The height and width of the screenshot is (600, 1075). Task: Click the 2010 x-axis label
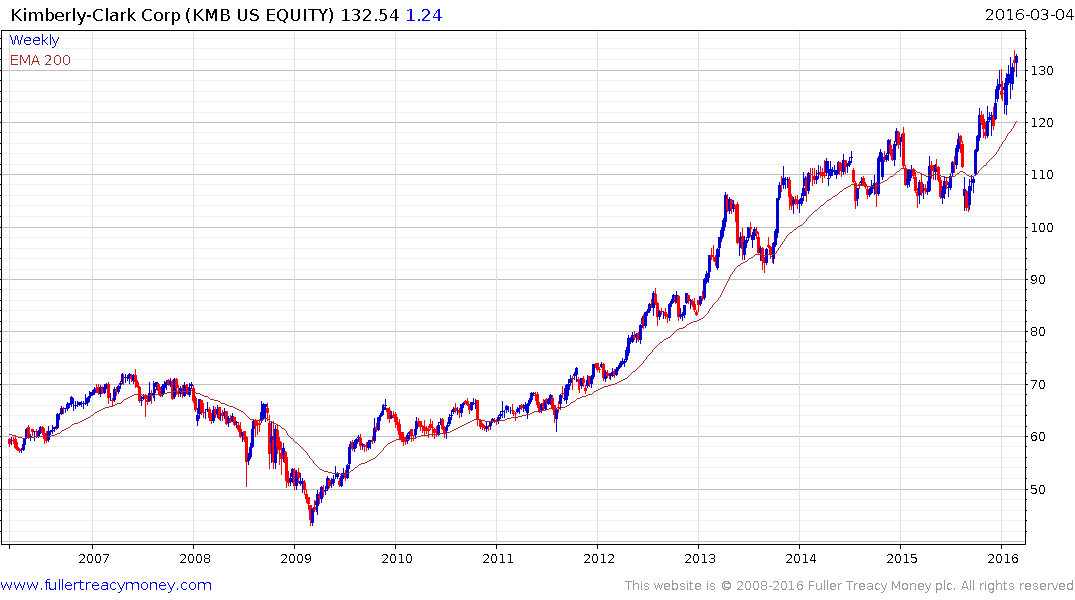(397, 558)
